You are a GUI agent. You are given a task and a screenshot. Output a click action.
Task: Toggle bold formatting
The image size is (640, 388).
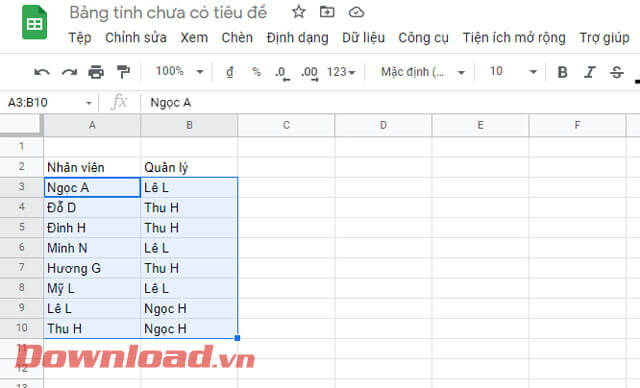[x=562, y=72]
